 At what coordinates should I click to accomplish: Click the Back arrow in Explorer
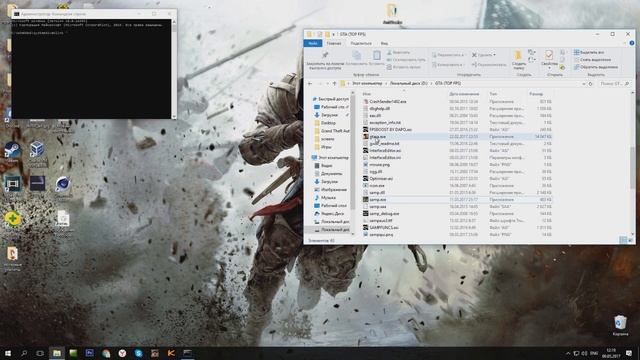(x=310, y=84)
